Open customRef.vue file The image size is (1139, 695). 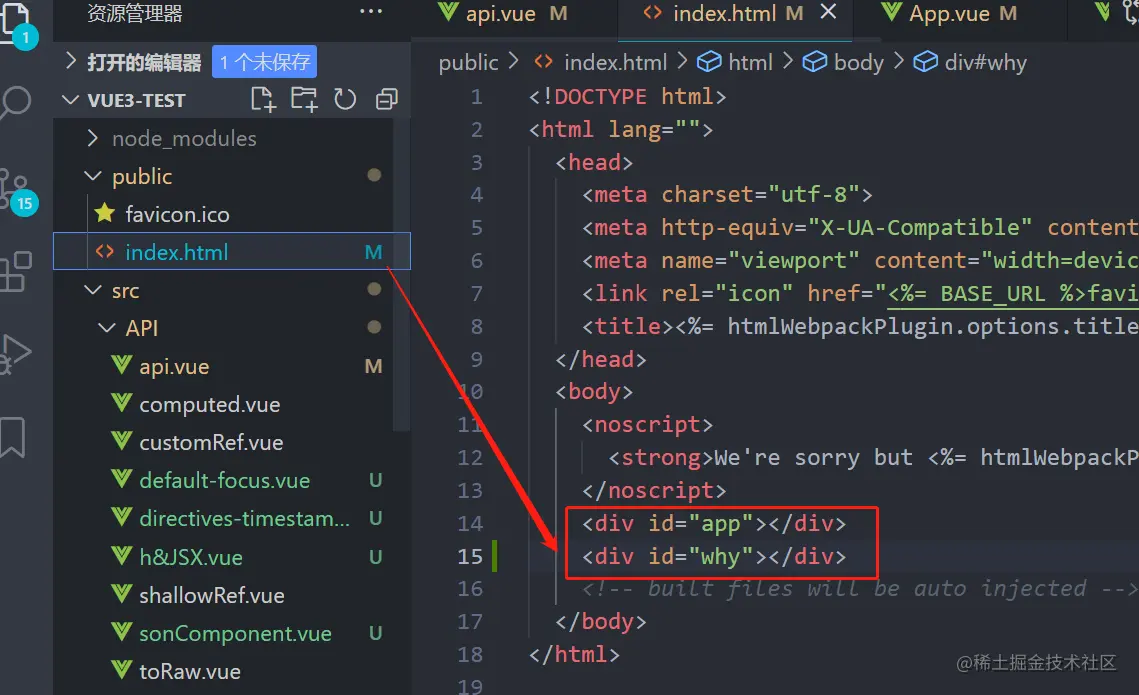(x=211, y=442)
